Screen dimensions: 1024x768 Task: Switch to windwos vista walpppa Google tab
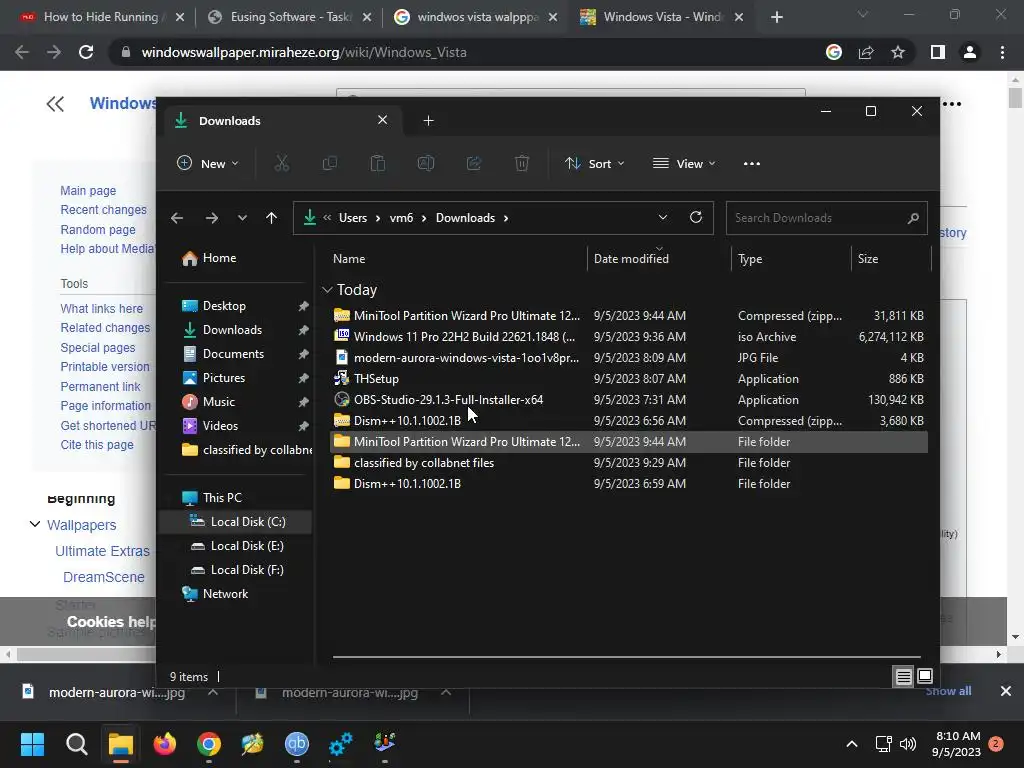tap(477, 17)
